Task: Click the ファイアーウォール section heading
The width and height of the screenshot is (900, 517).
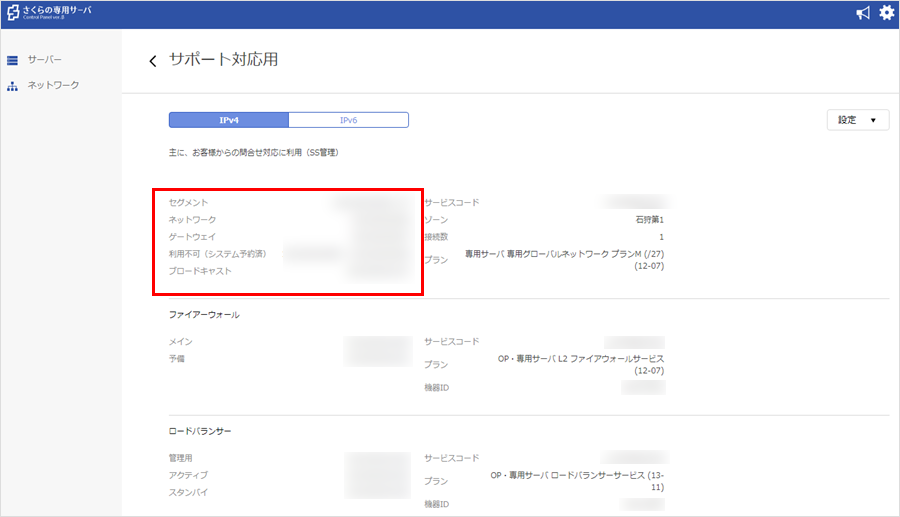Action: (204, 315)
